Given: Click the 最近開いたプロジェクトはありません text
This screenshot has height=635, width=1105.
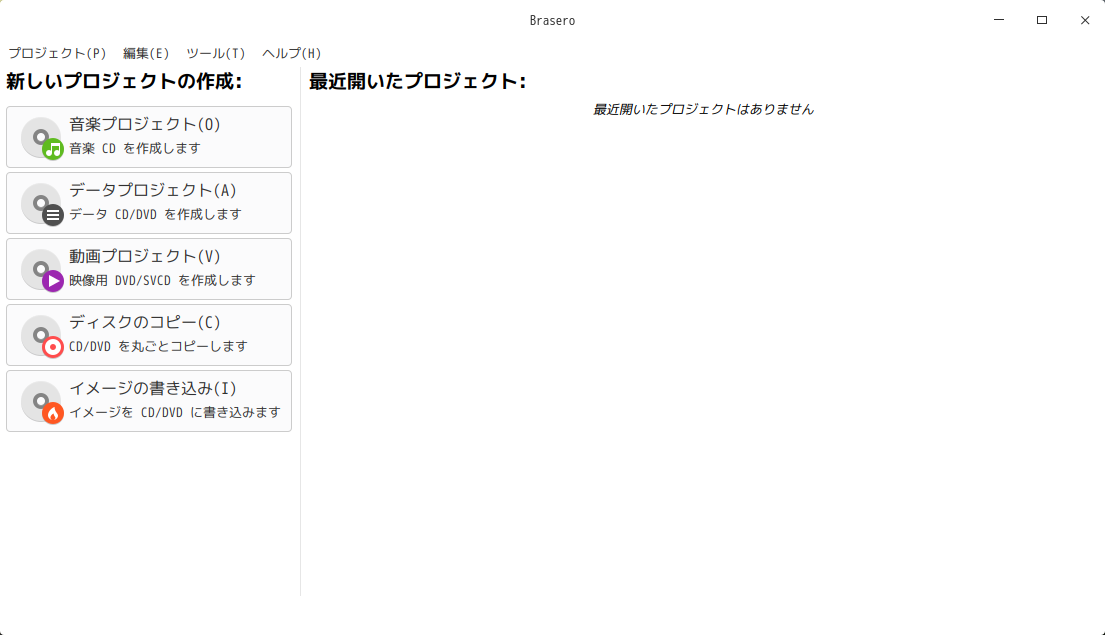Looking at the screenshot, I should (x=703, y=109).
